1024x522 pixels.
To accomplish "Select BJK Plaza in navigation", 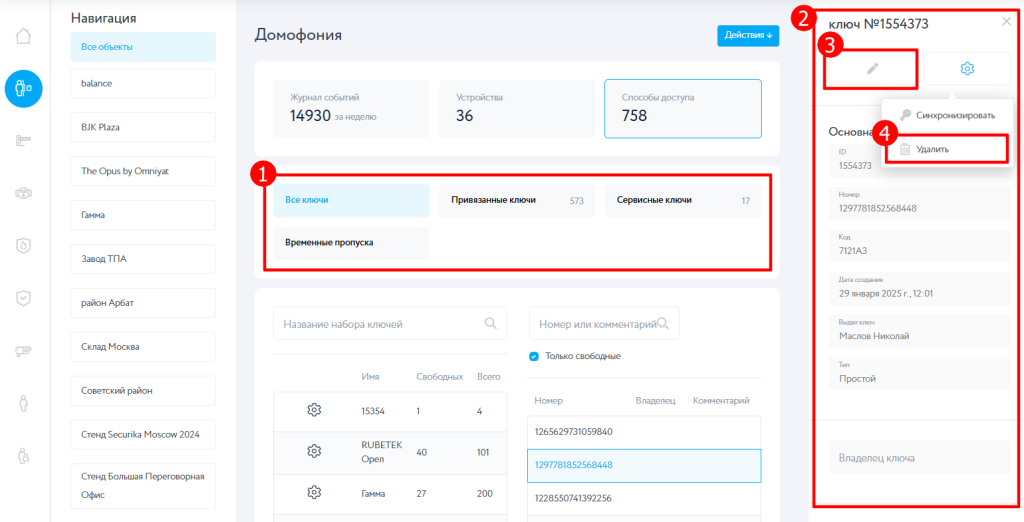I will (x=143, y=127).
